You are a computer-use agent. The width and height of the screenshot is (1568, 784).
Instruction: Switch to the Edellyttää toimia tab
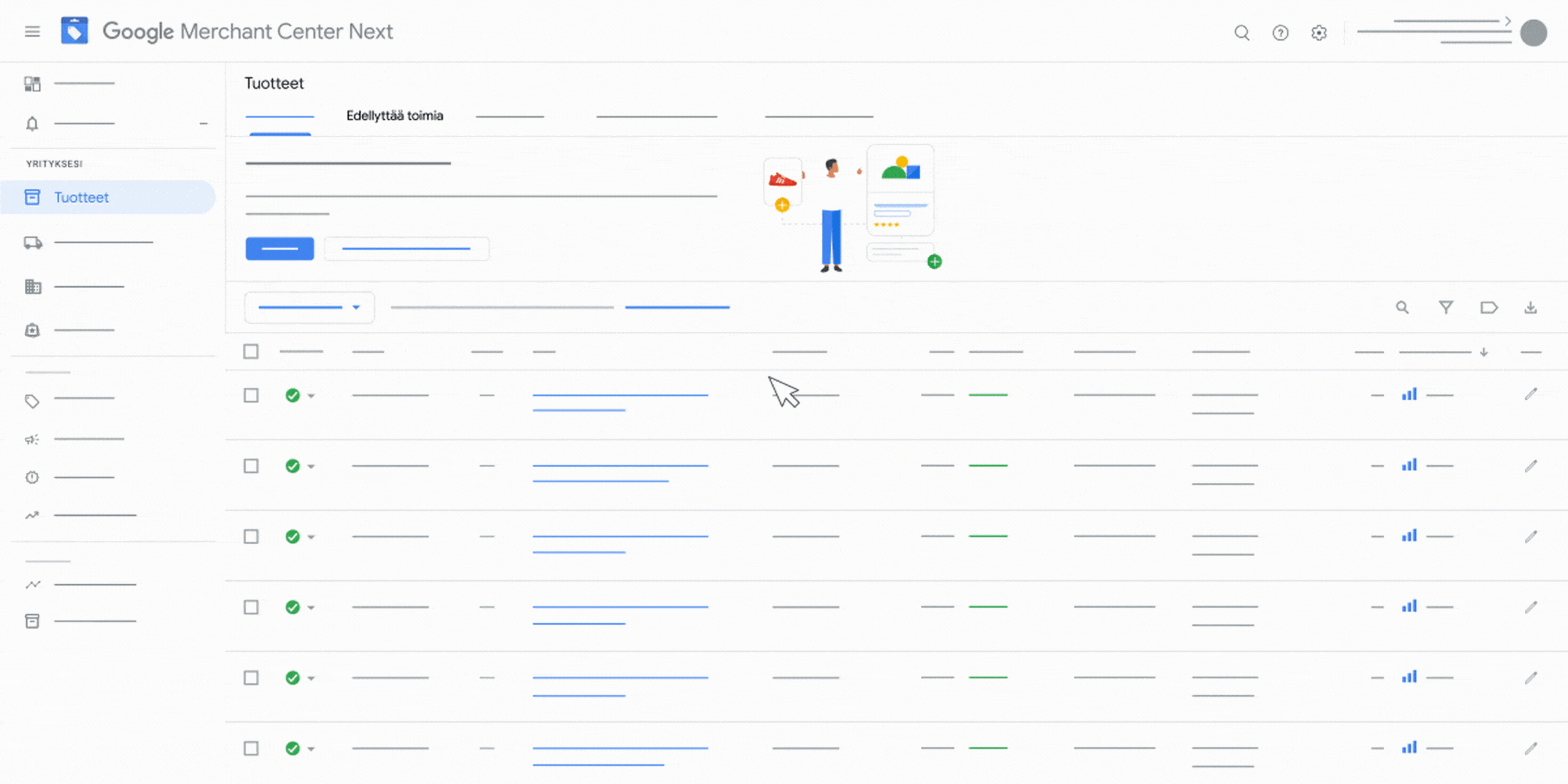click(395, 116)
